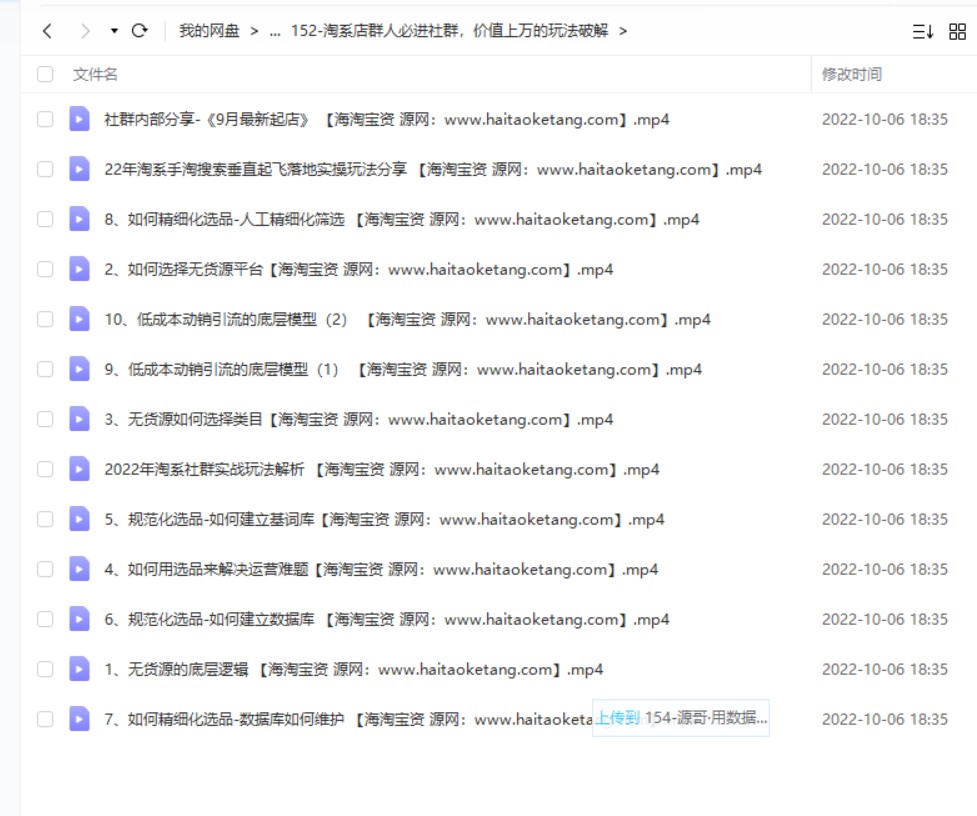
Task: Click video icon of 10、低成本动销引流的底层模型 (2)
Action: (79, 319)
